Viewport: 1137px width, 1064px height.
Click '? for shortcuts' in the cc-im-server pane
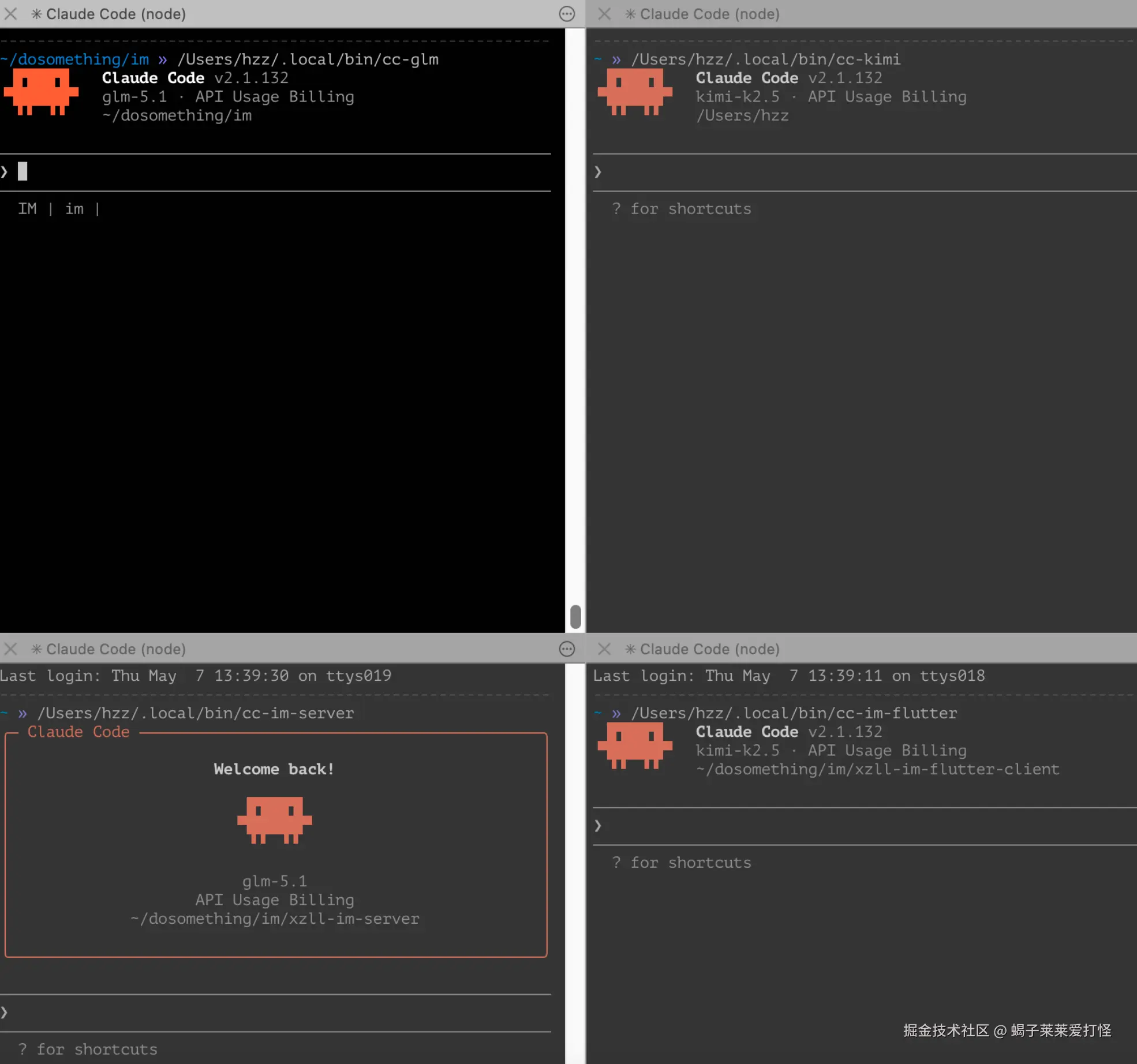click(x=88, y=1050)
